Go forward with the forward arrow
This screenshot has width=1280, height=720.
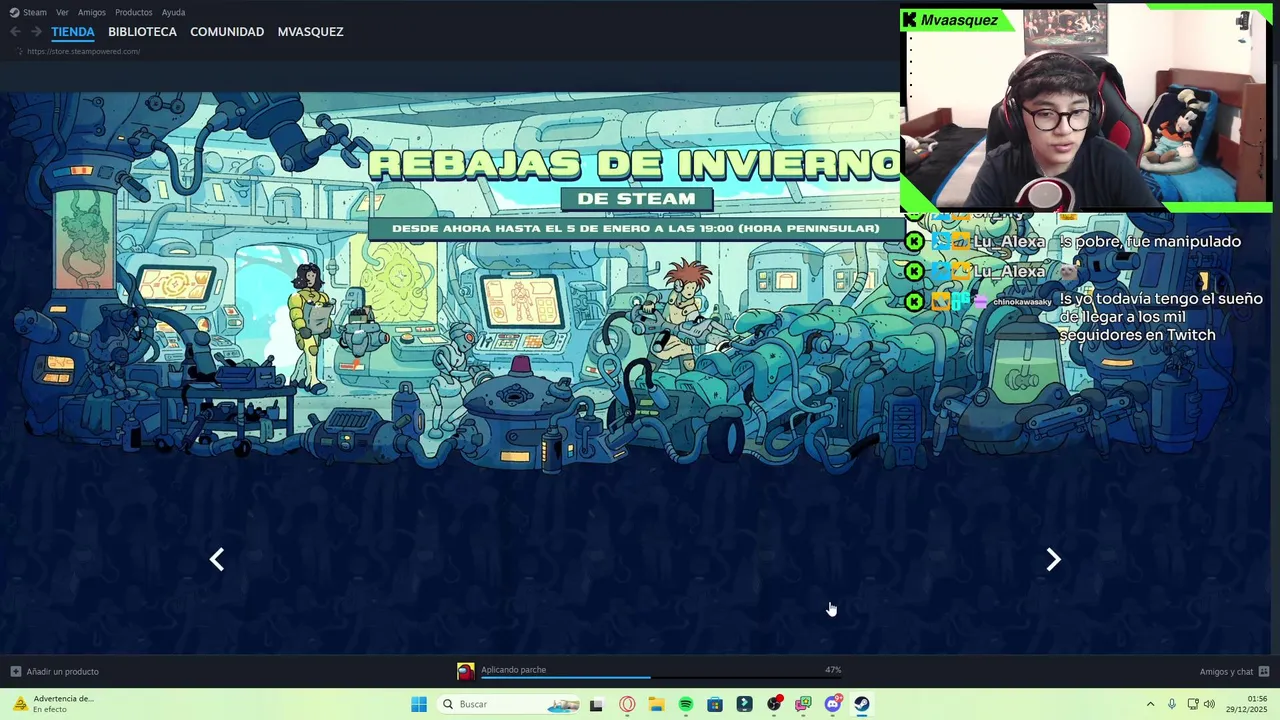36,32
